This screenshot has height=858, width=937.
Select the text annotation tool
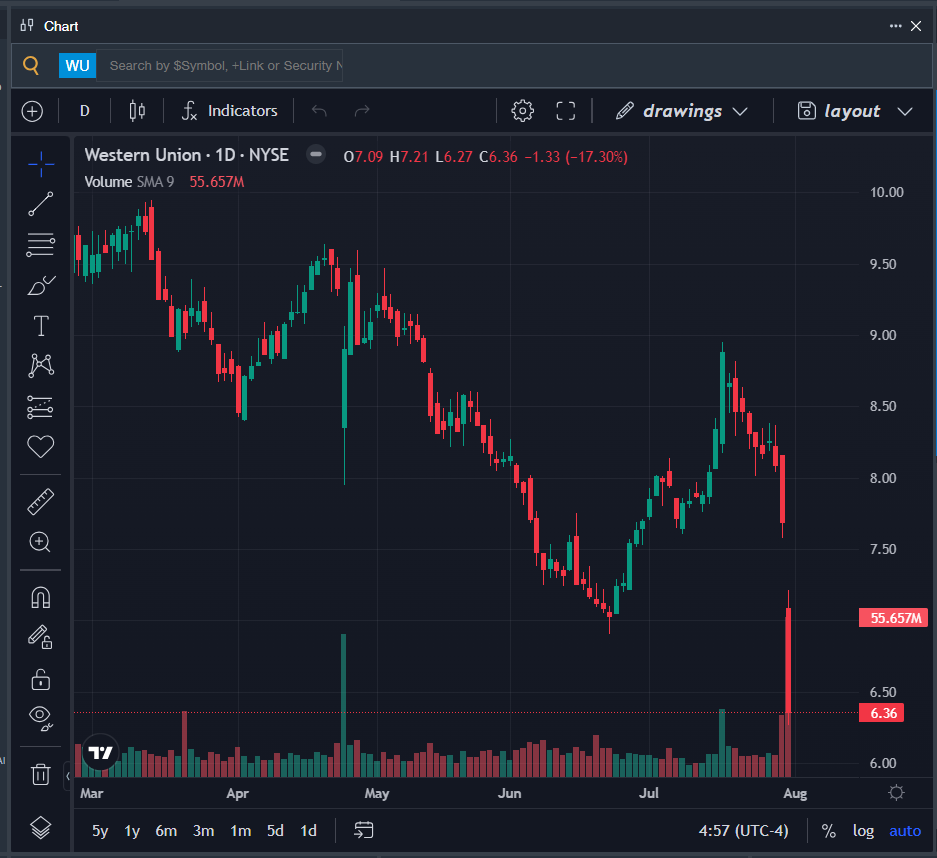pyautogui.click(x=41, y=326)
